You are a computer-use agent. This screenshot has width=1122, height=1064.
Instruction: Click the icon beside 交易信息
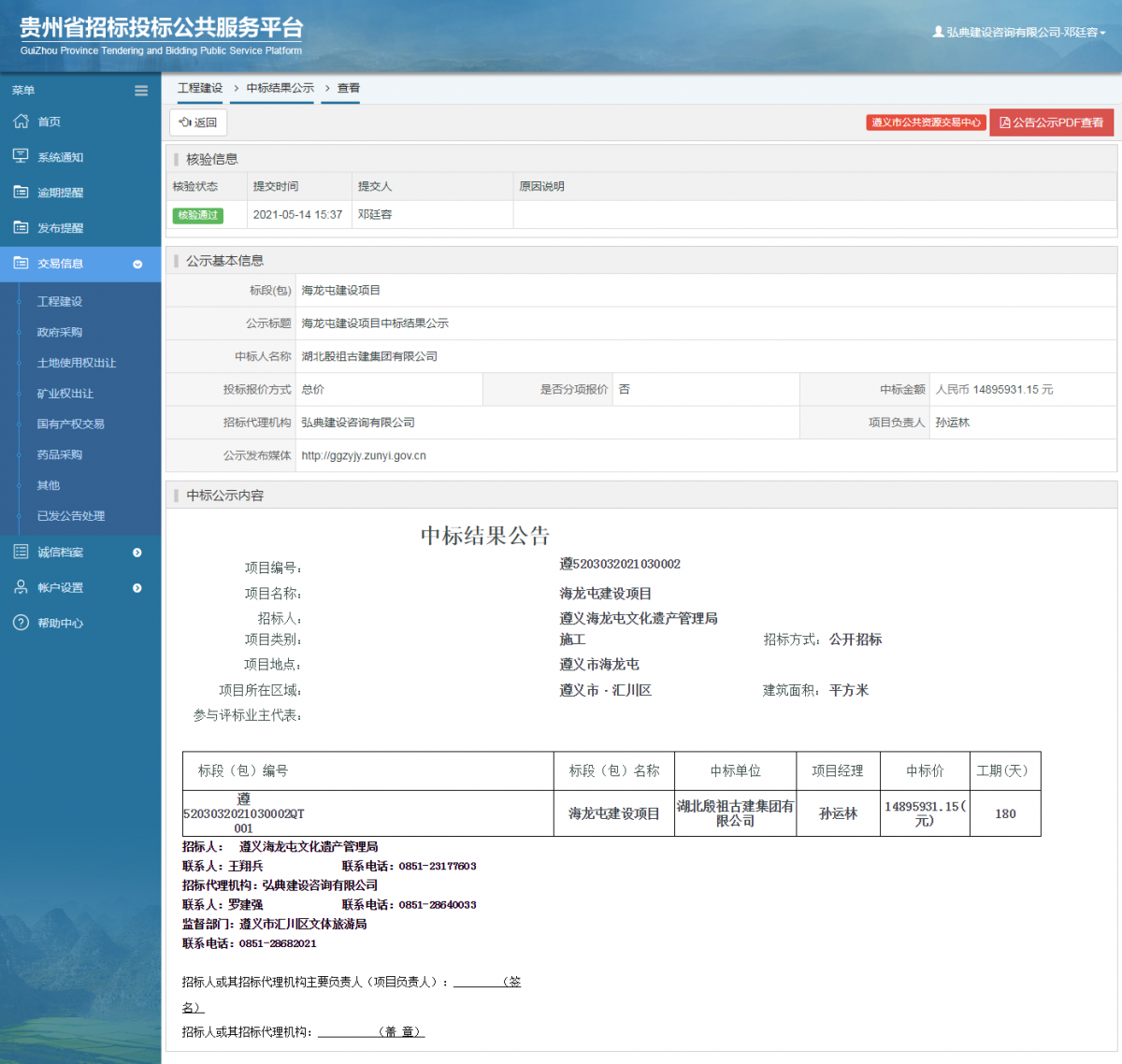click(x=21, y=264)
